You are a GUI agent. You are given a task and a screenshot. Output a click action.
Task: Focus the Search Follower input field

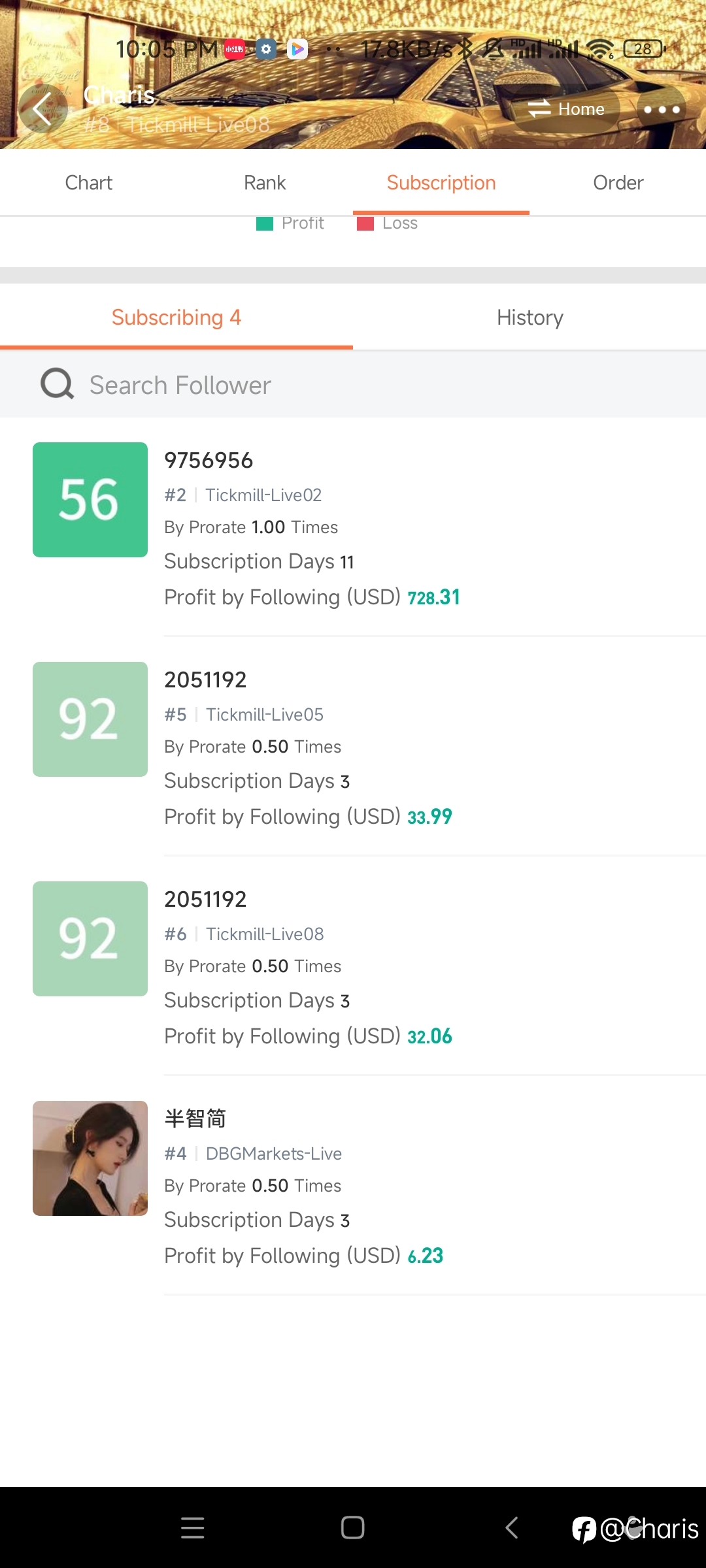point(353,385)
